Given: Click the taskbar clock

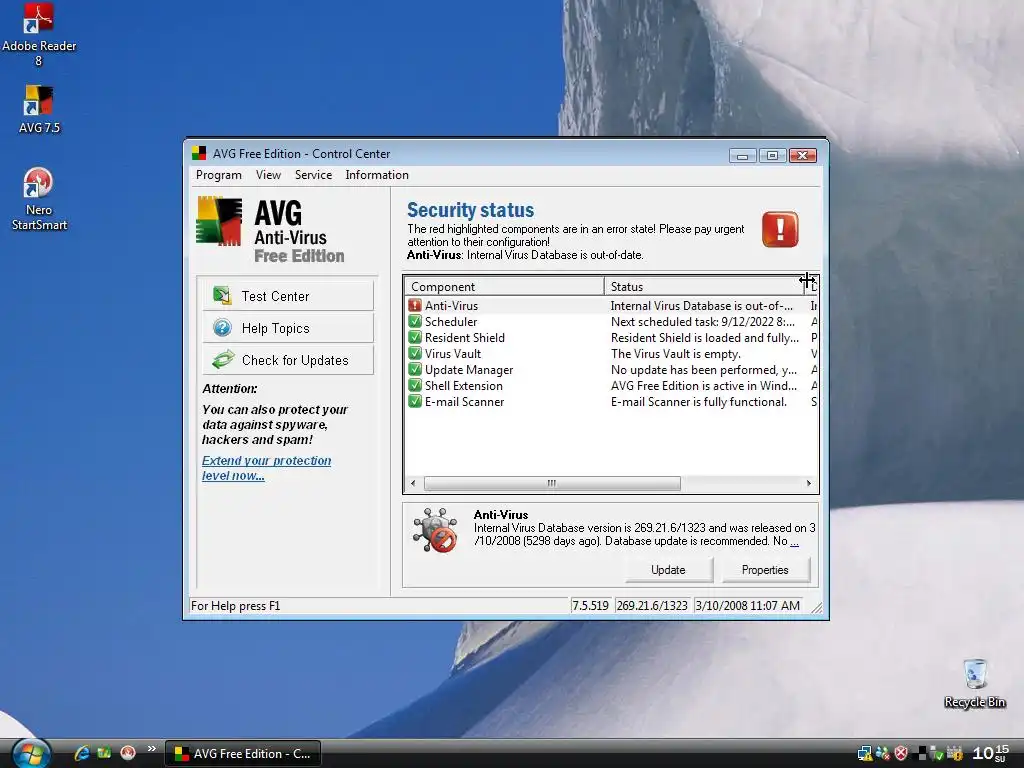Looking at the screenshot, I should (x=991, y=753).
